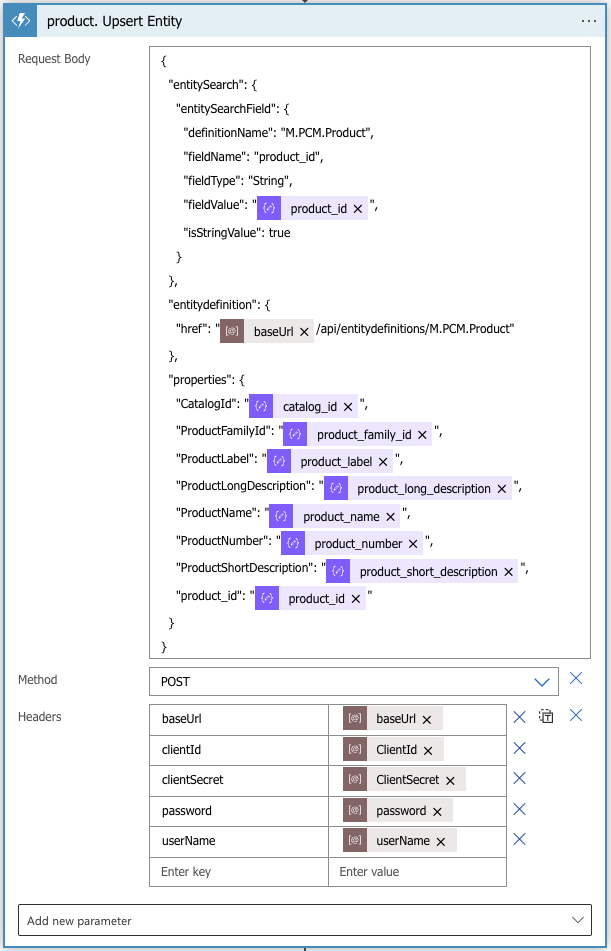This screenshot has width=611, height=951.
Task: Delete the Method parameter
Action: 576,679
